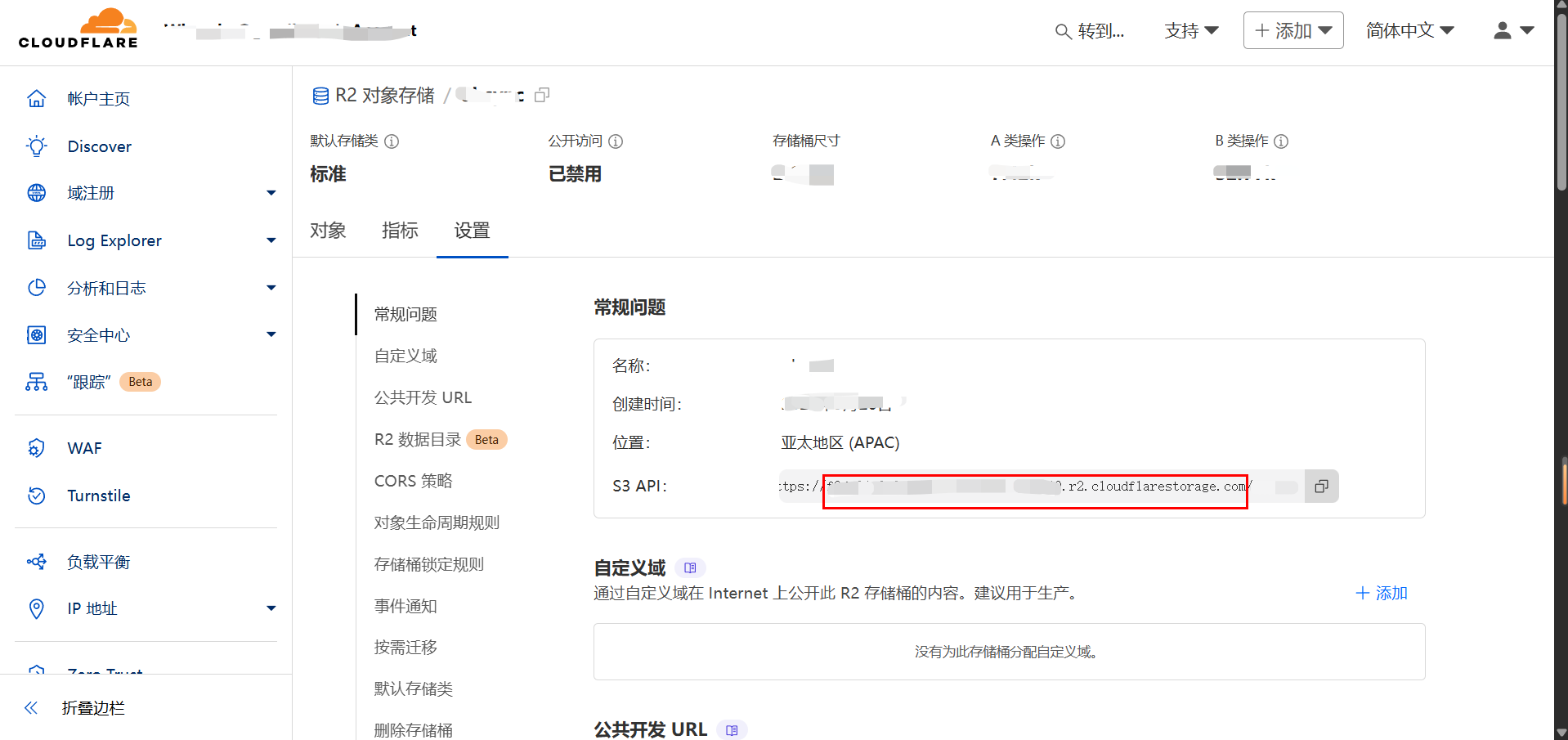Copy bucket name next to breadcrumb
The image size is (1568, 740).
pyautogui.click(x=542, y=95)
